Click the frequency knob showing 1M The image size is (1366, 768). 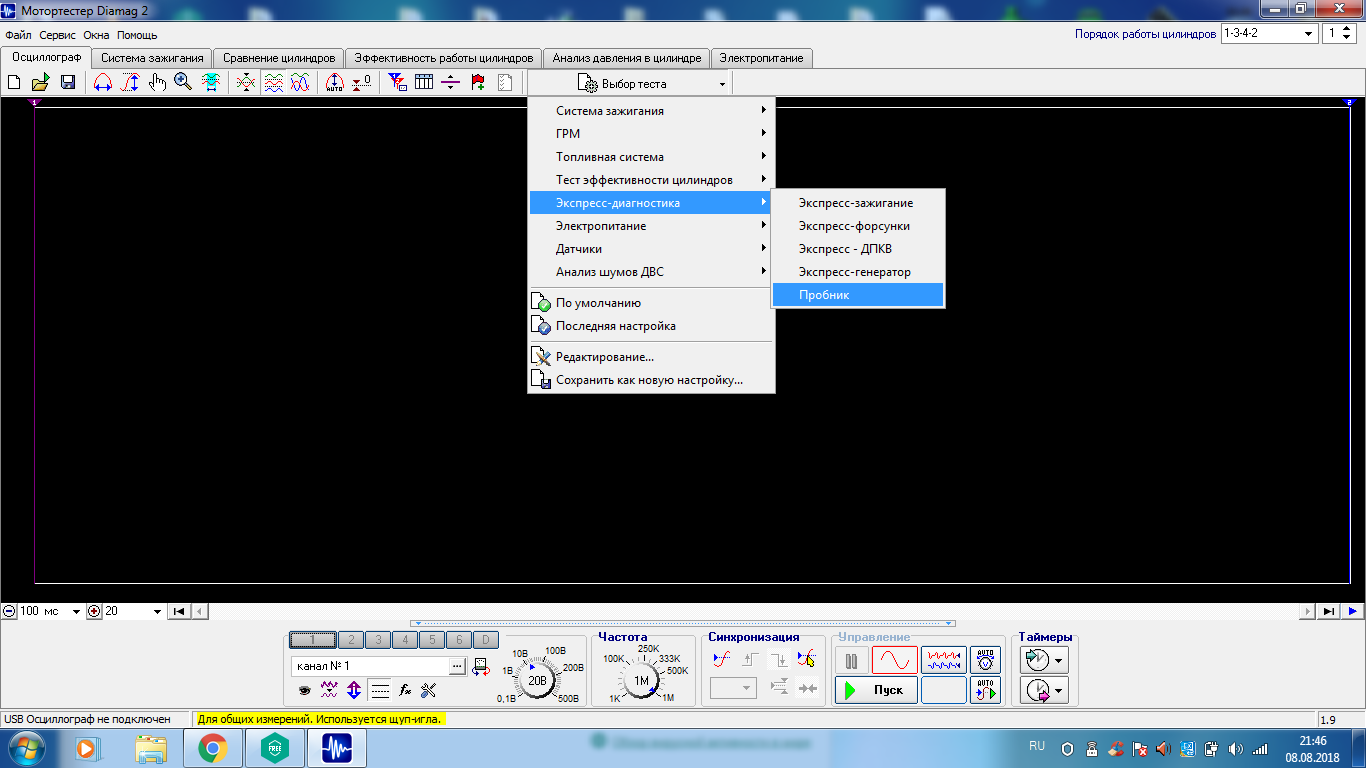click(641, 680)
